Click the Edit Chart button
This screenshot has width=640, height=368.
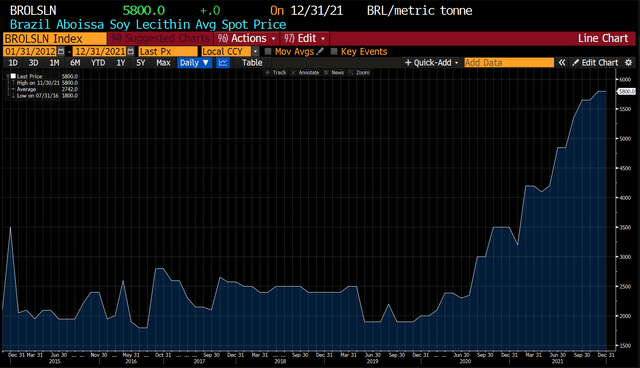click(596, 62)
